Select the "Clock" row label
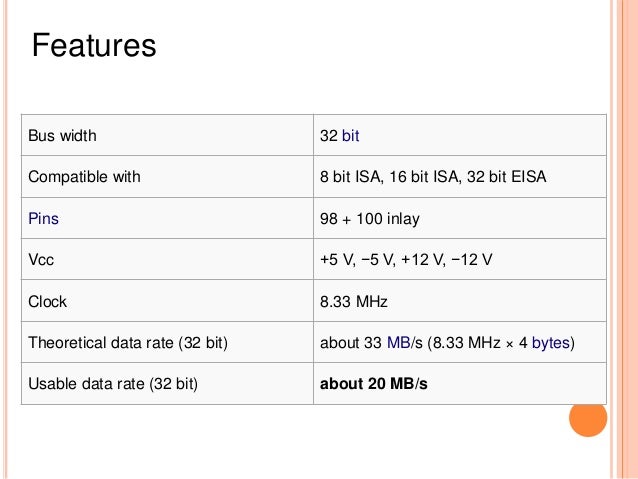Viewport: 638px width, 479px height. pyautogui.click(x=47, y=301)
